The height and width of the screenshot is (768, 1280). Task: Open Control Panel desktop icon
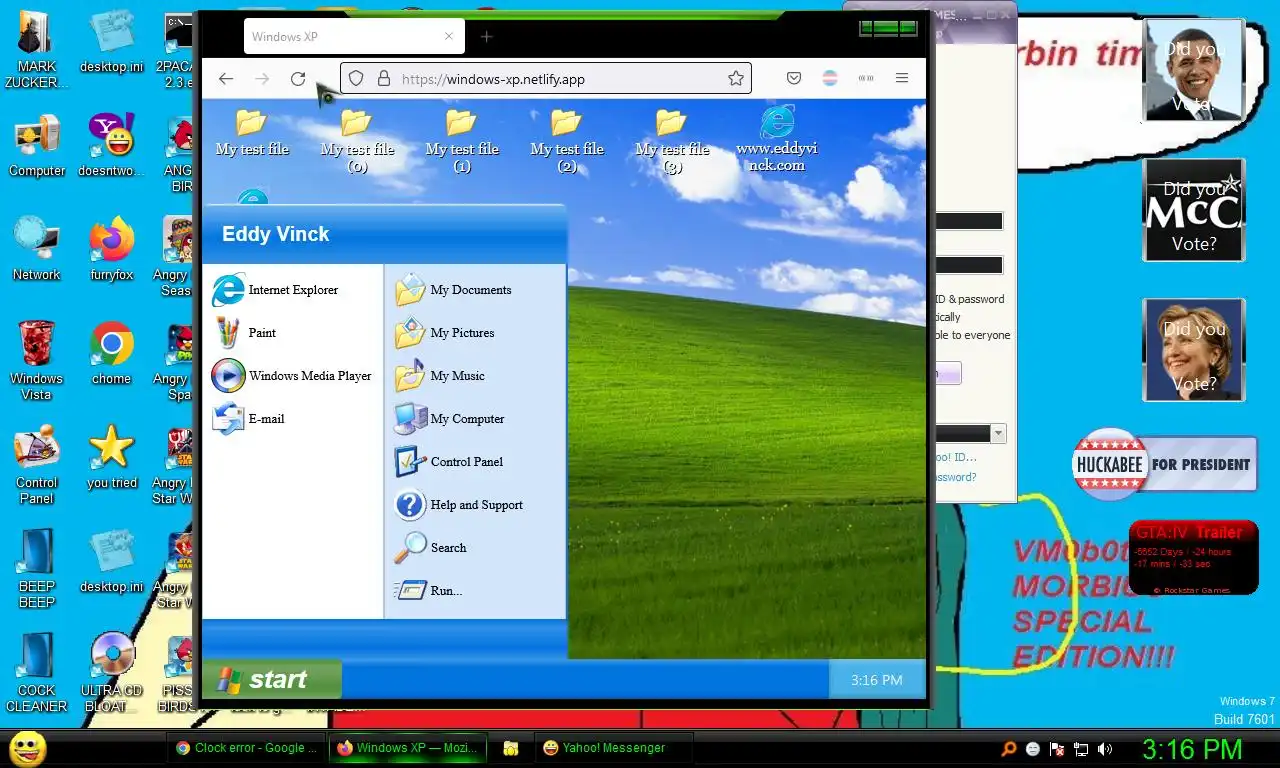click(x=37, y=466)
